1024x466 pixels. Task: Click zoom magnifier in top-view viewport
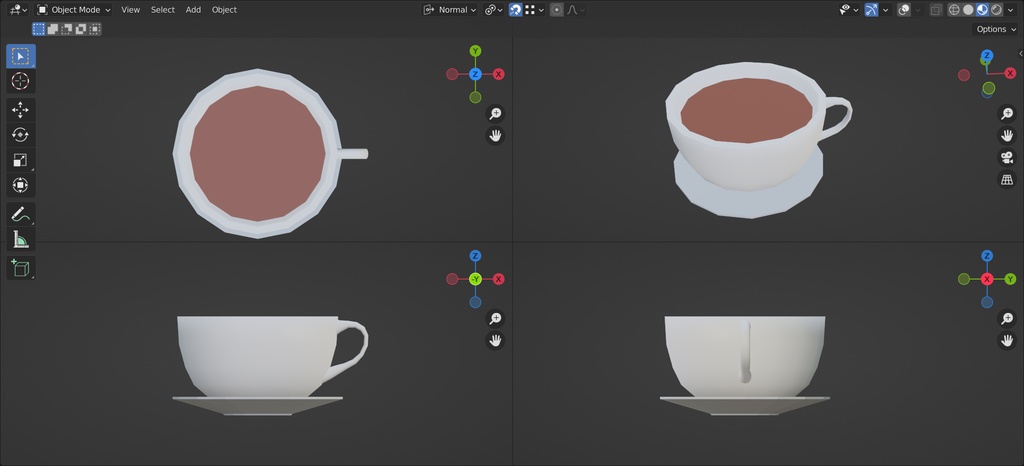tap(496, 114)
